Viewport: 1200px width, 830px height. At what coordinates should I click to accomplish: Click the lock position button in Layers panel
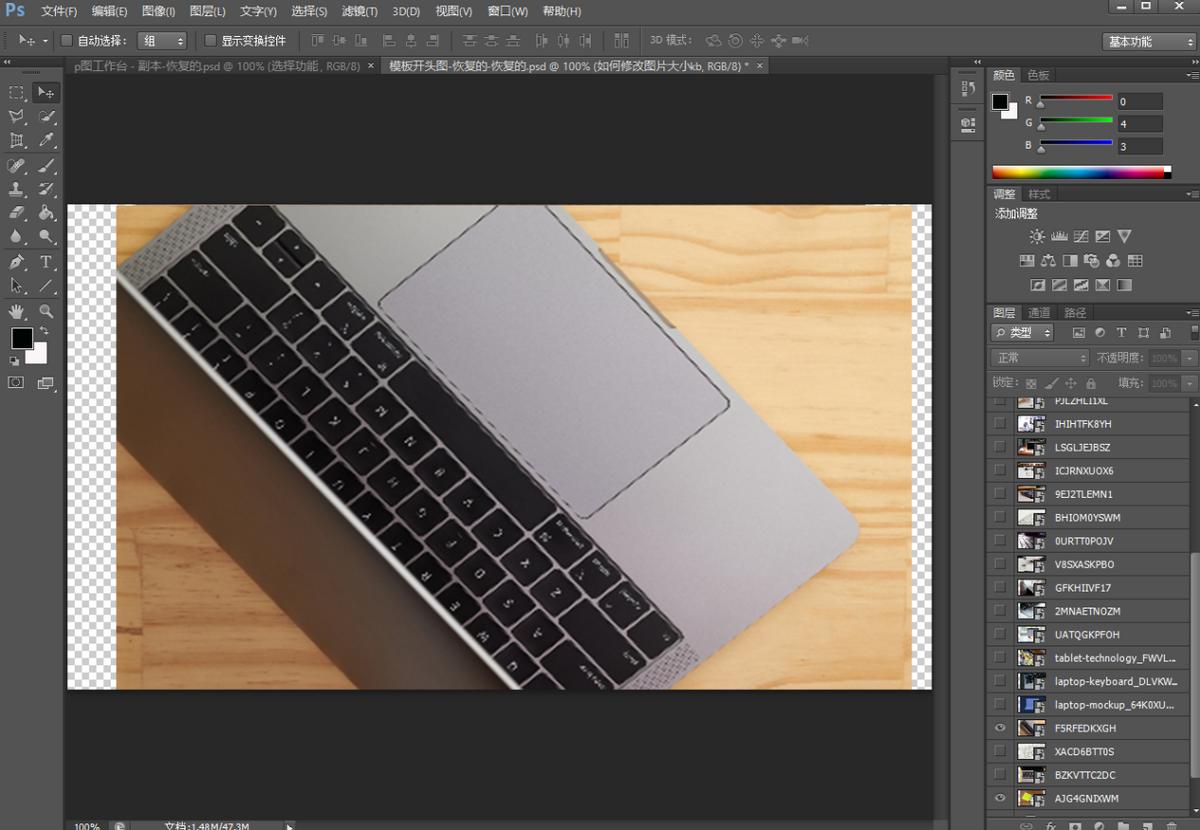1072,383
